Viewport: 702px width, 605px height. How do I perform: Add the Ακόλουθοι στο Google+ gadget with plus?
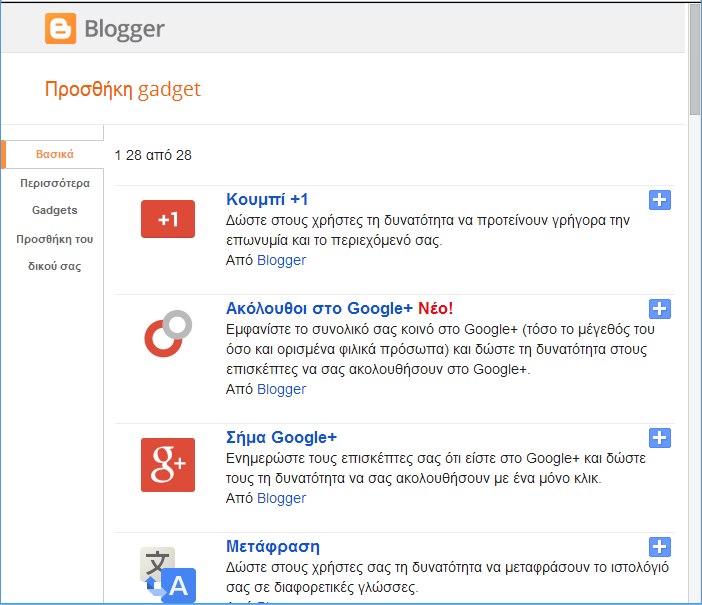coord(660,309)
